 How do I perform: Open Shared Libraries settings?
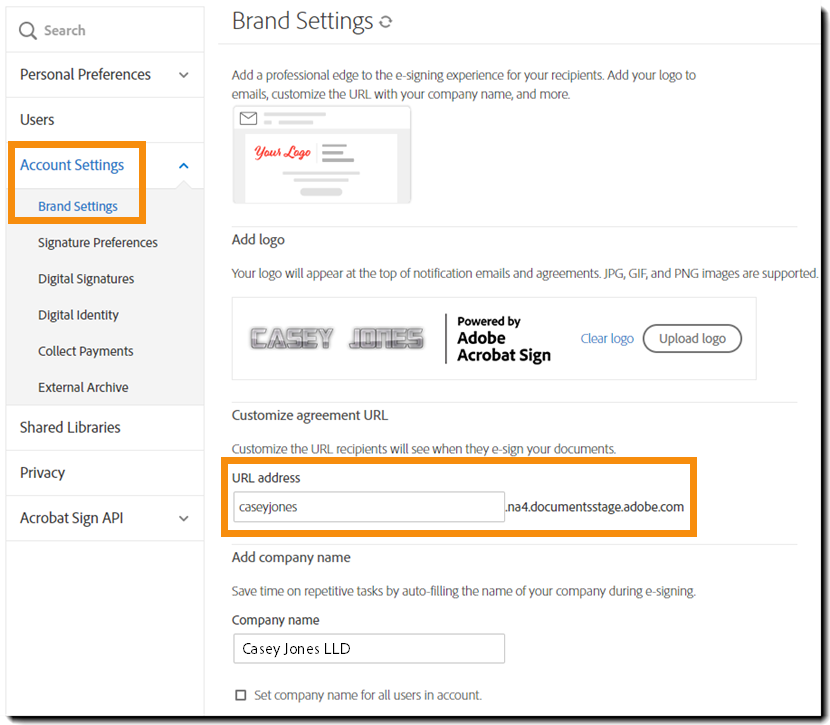point(69,427)
